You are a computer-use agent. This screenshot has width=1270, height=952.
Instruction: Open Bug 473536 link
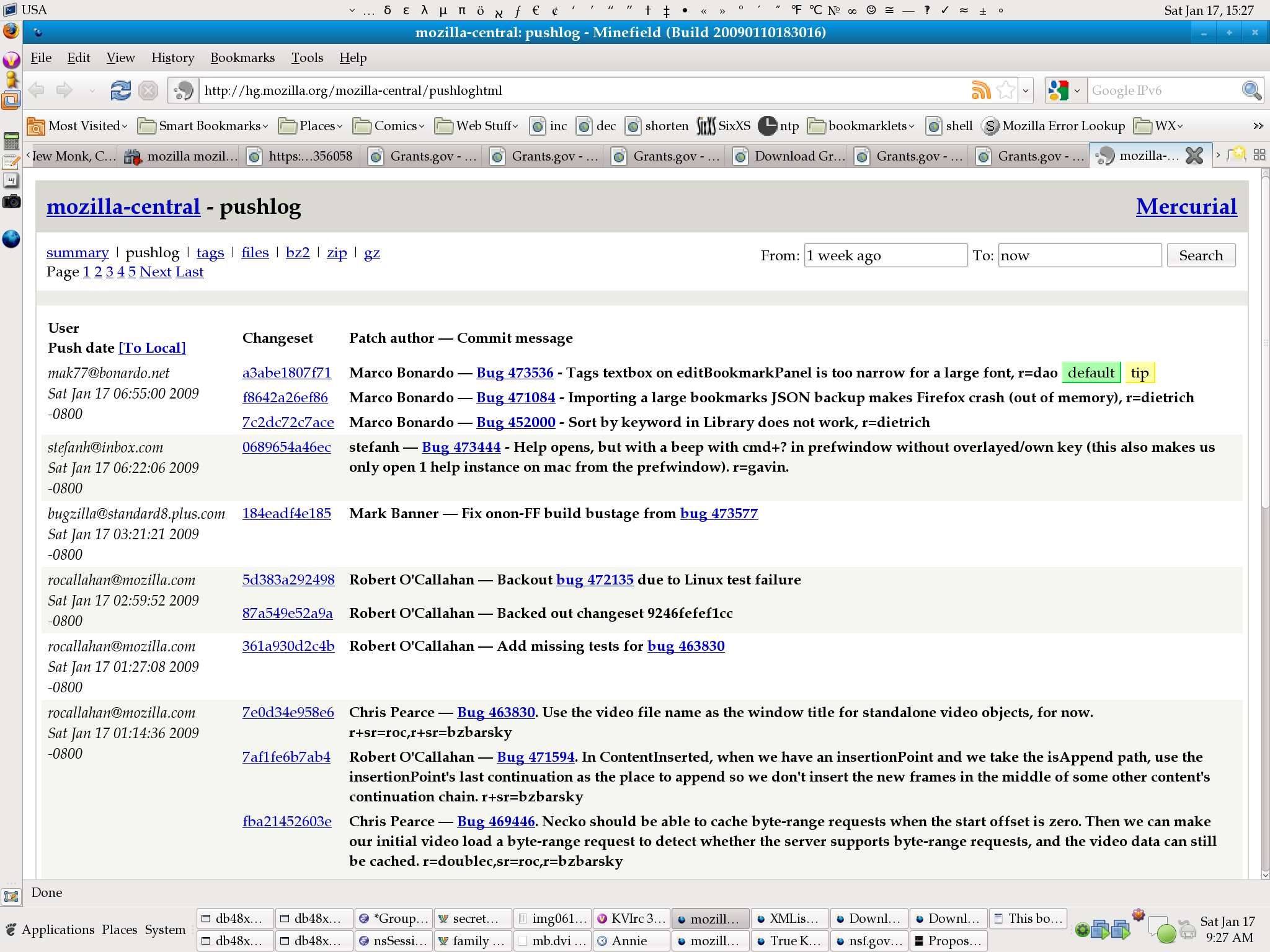(x=515, y=372)
